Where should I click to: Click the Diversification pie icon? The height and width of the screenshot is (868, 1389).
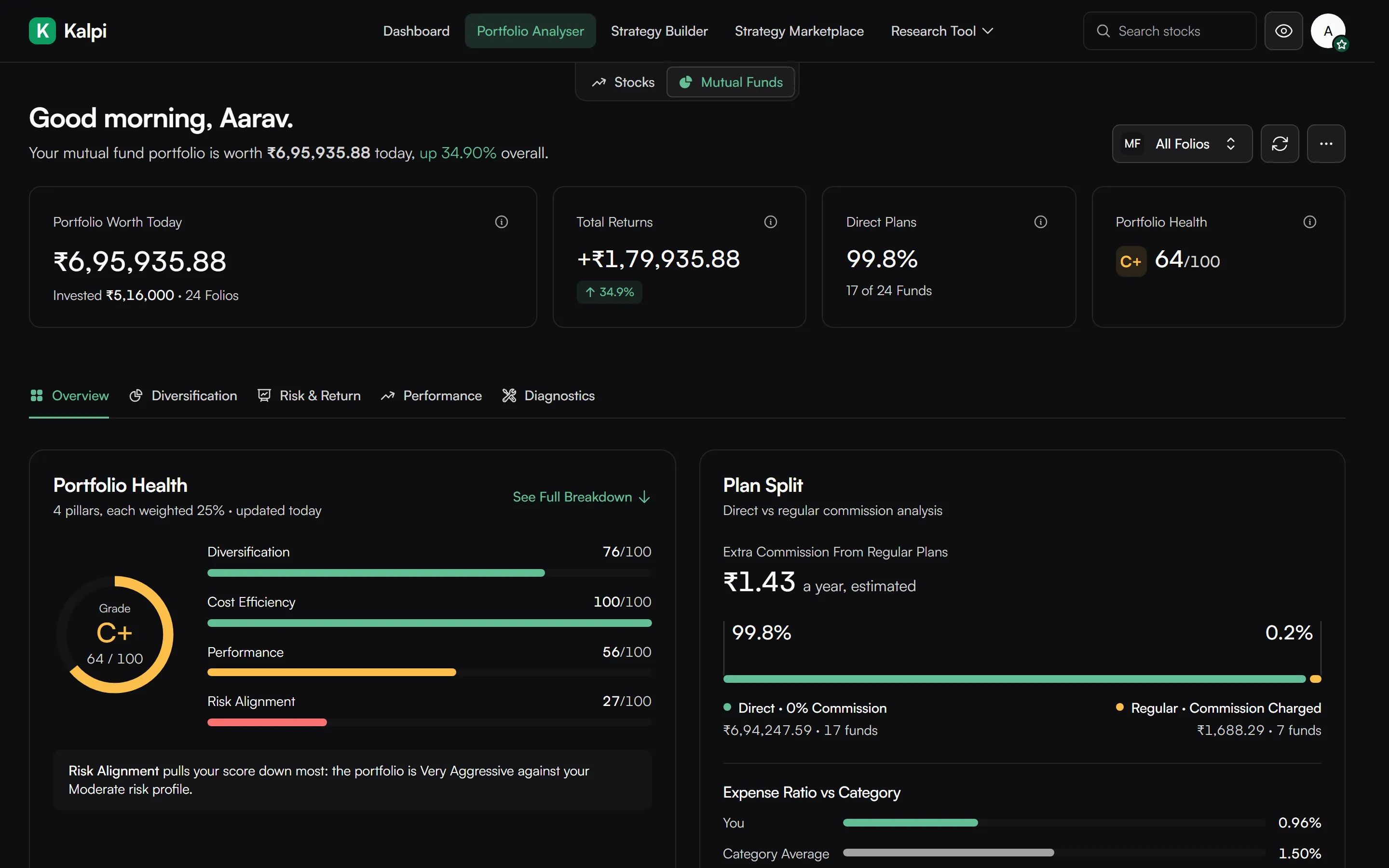point(136,395)
